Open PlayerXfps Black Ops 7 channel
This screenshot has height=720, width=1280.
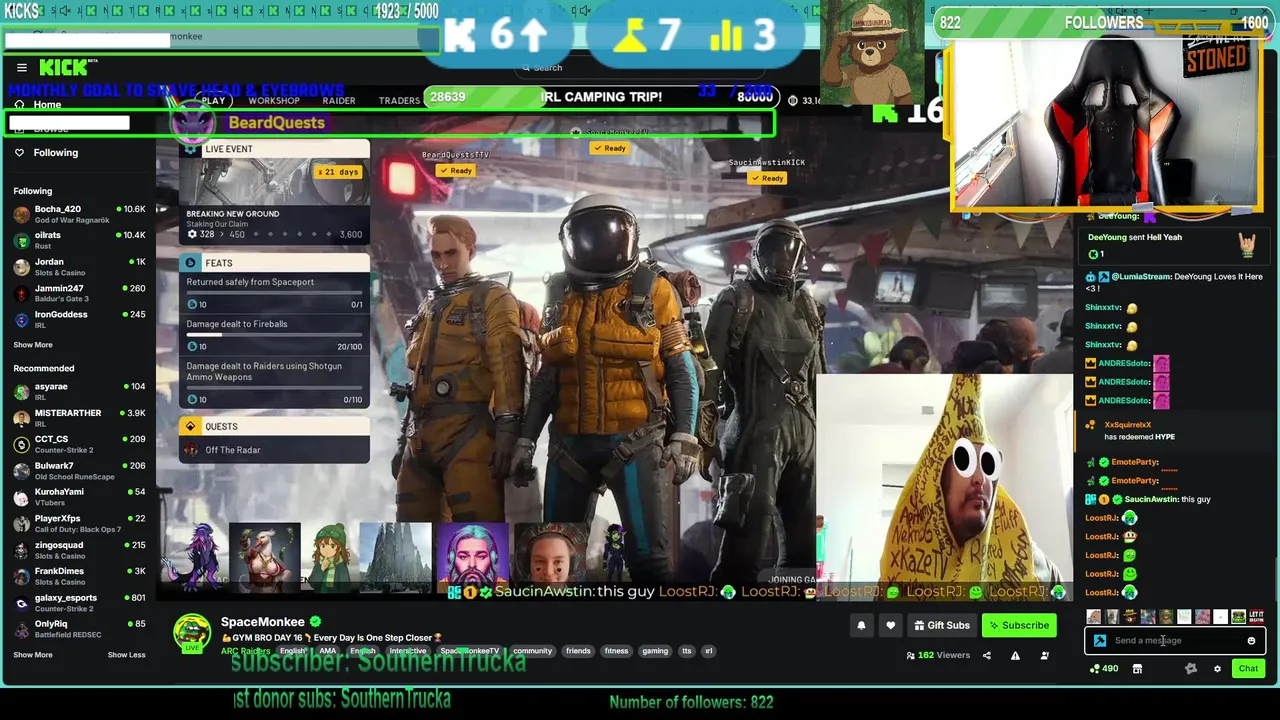pyautogui.click(x=79, y=523)
